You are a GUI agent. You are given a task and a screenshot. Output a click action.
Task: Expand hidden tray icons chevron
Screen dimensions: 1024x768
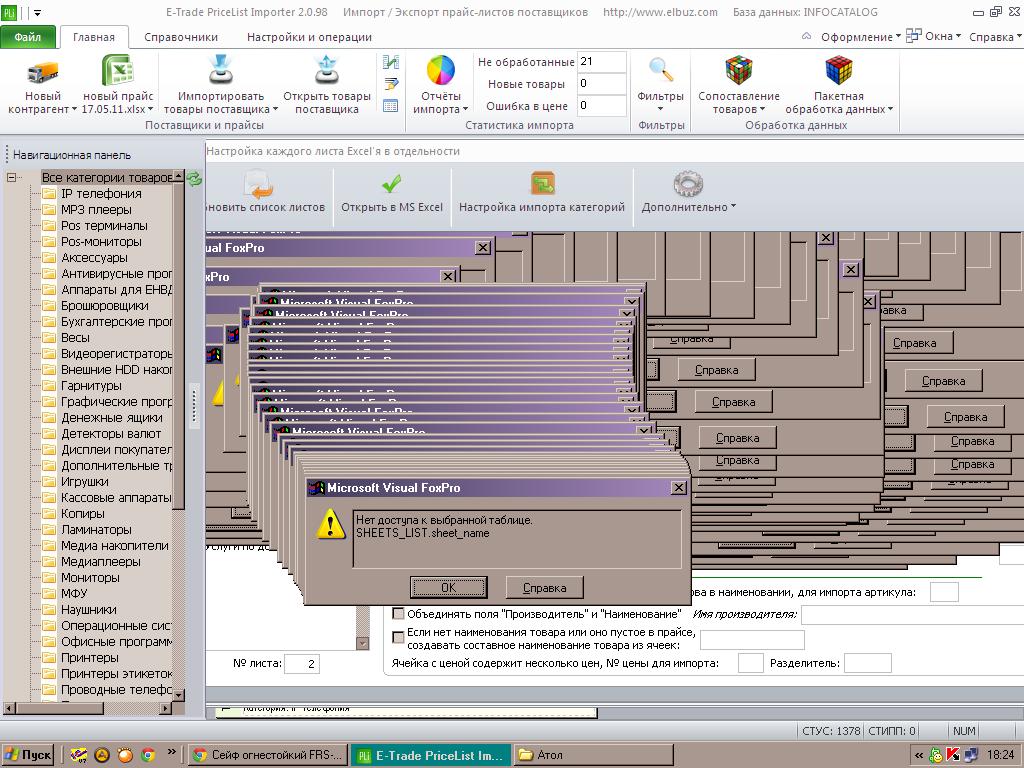(919, 755)
